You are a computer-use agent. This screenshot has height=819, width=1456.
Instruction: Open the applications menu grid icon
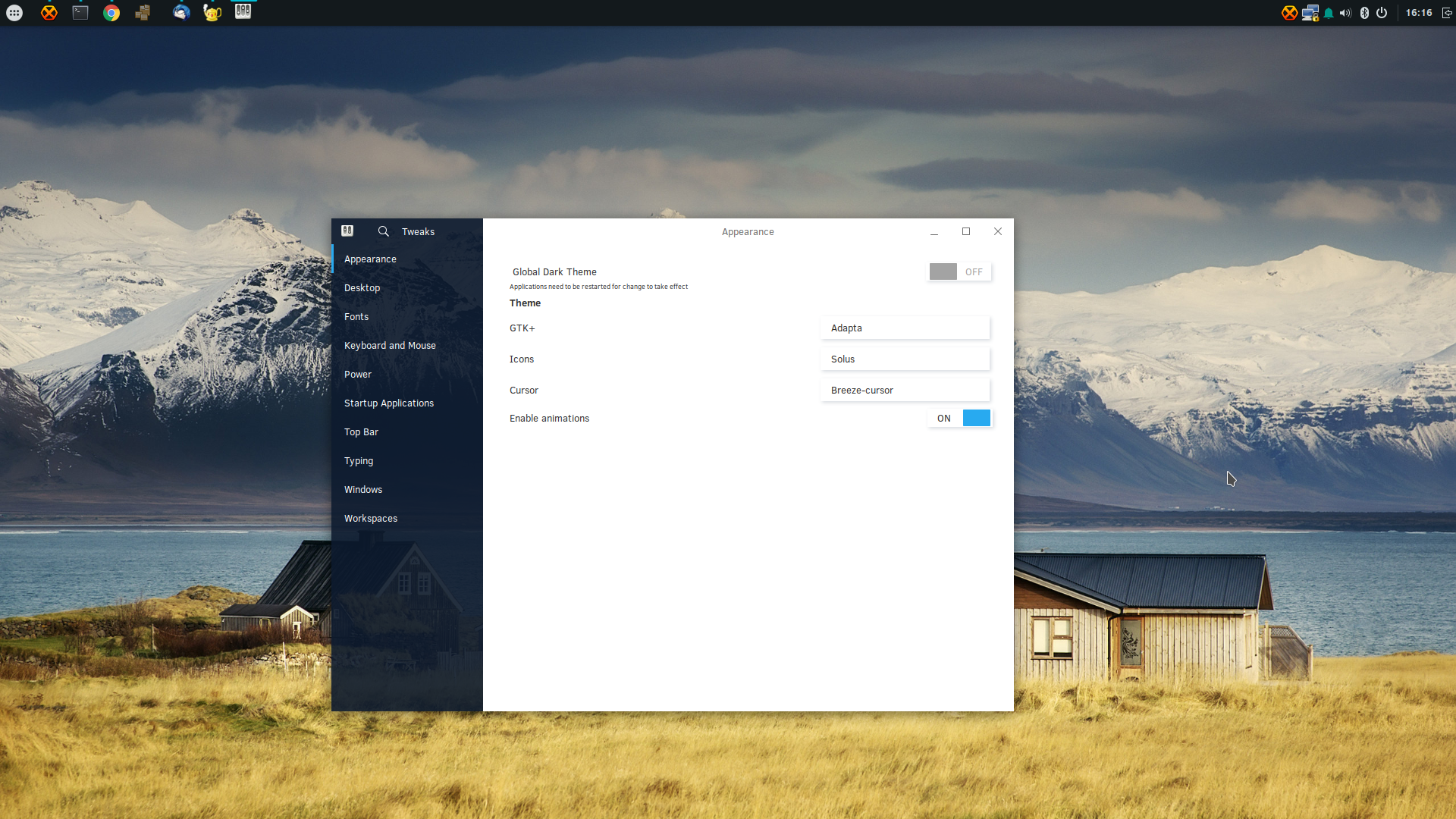[x=14, y=13]
